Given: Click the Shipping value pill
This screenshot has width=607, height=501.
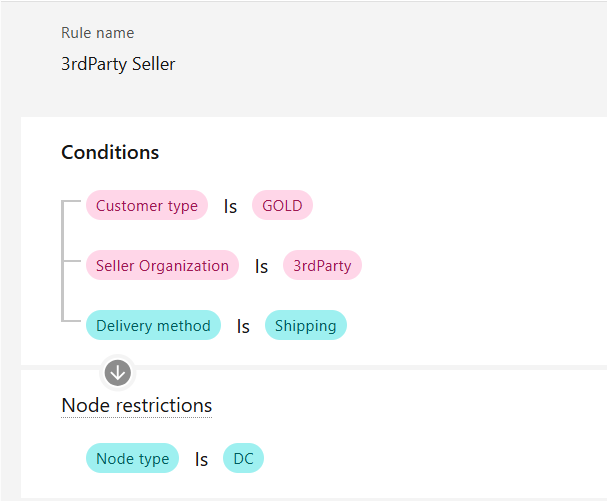Looking at the screenshot, I should tap(305, 325).
